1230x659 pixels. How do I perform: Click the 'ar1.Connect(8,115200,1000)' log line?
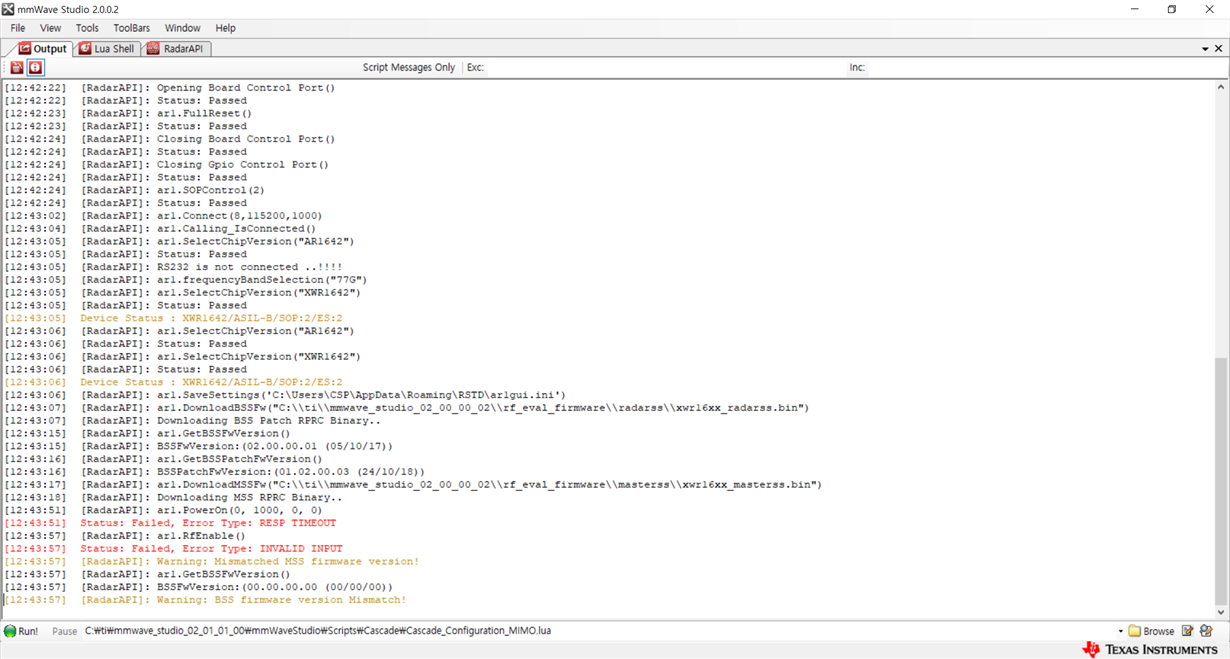[x=163, y=216]
